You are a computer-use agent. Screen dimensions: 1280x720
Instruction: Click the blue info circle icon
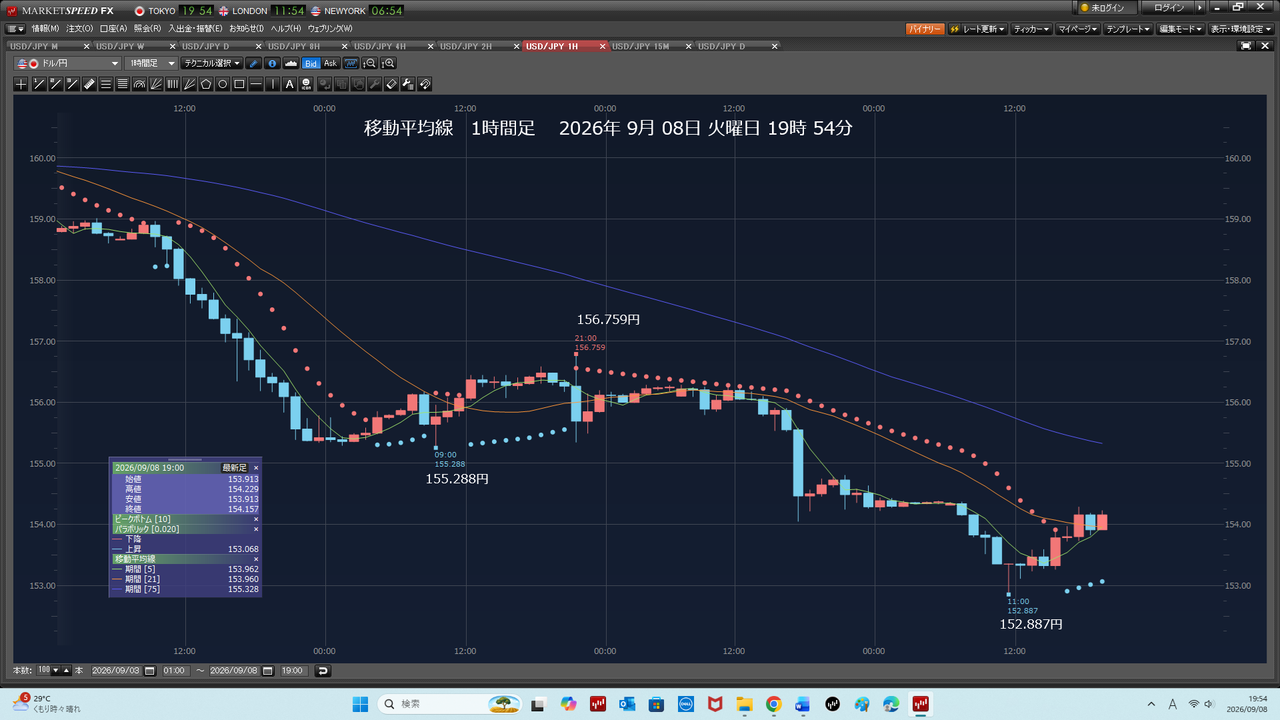tap(273, 63)
